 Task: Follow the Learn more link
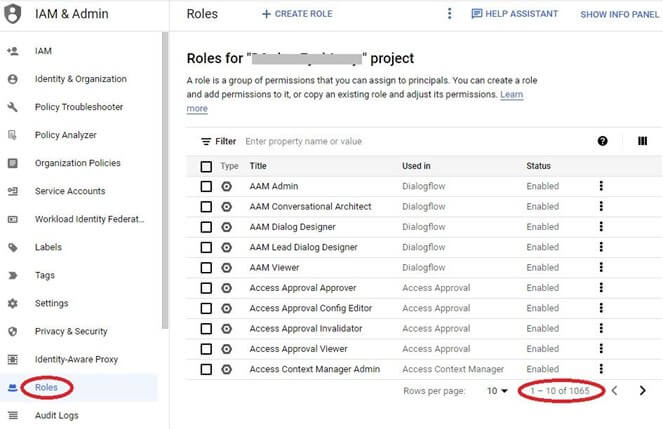click(x=512, y=94)
